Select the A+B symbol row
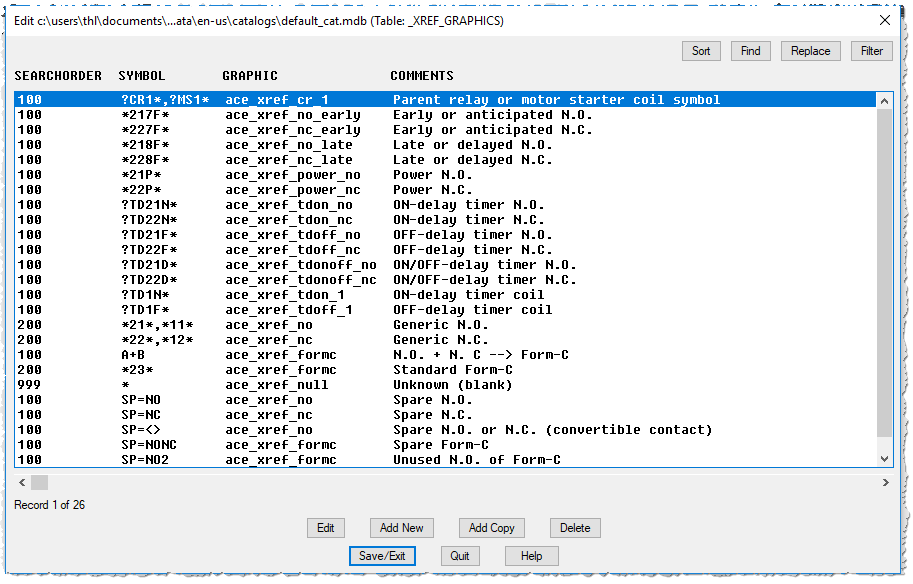The image size is (913, 584). point(445,355)
